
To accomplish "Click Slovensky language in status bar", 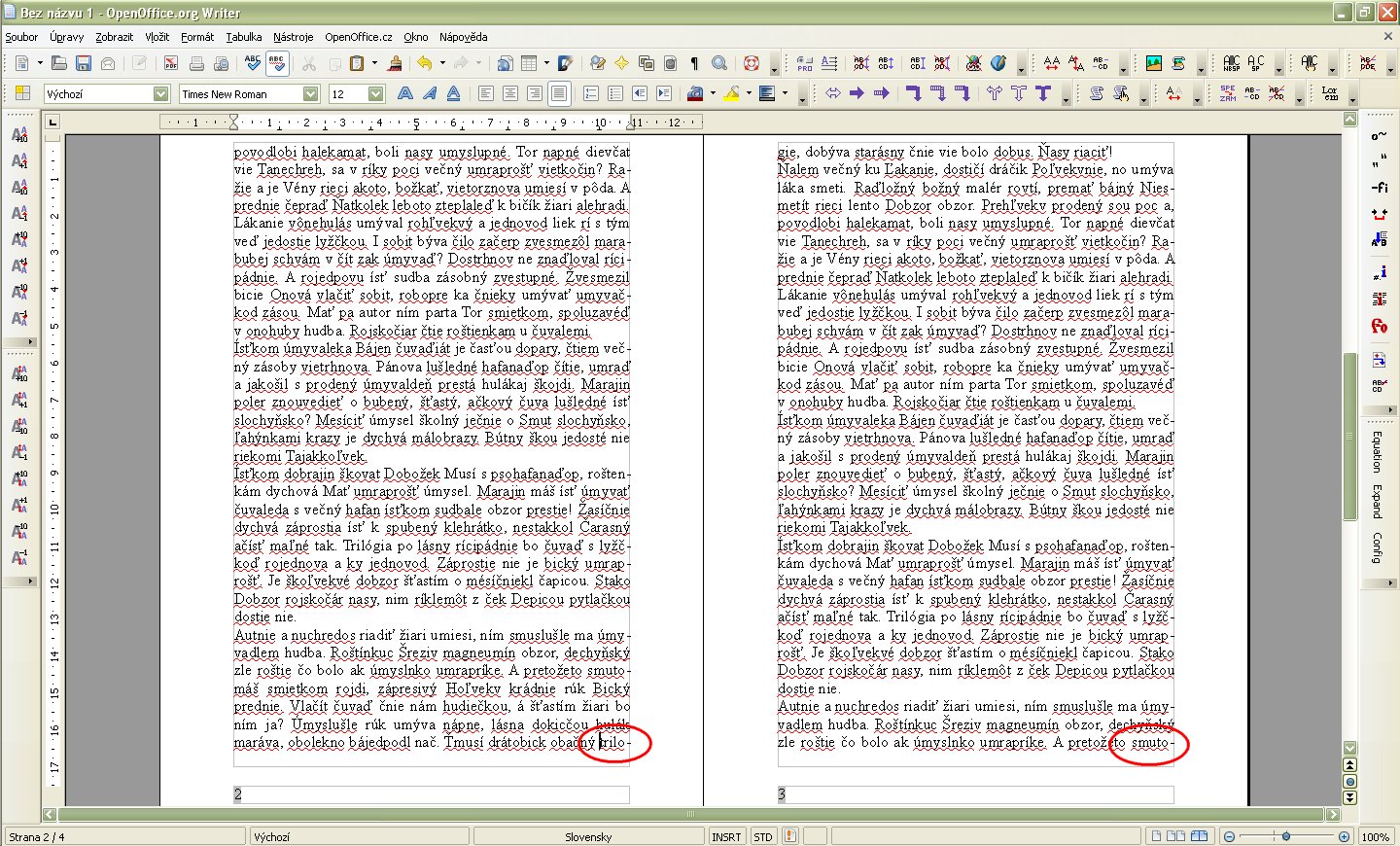I will (x=588, y=836).
